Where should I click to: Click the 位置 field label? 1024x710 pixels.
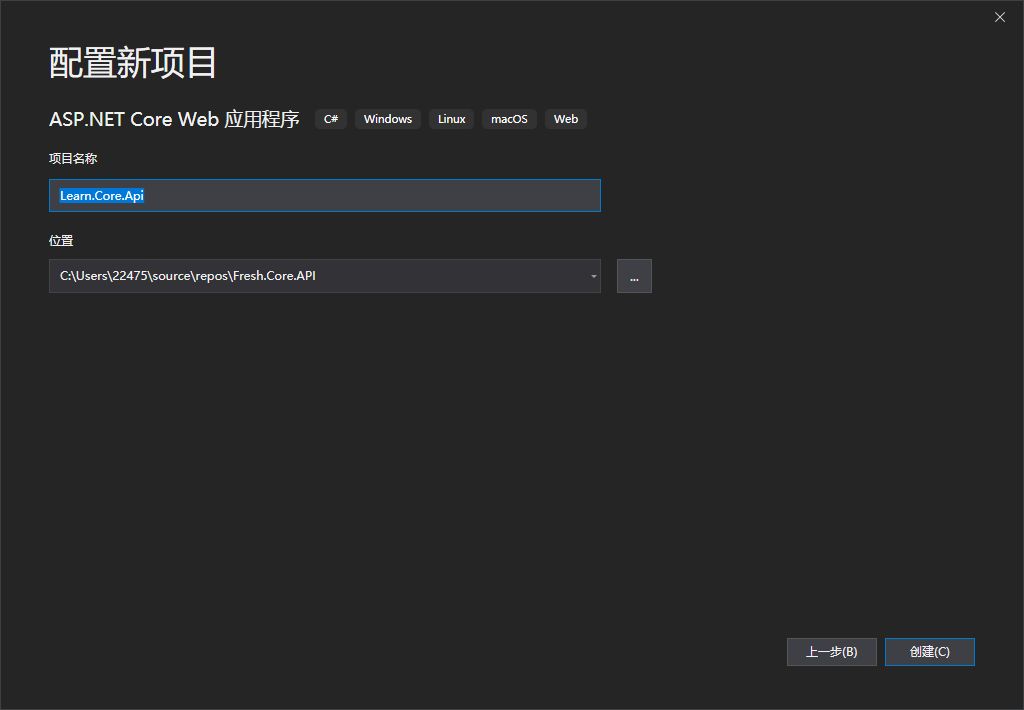click(60, 240)
